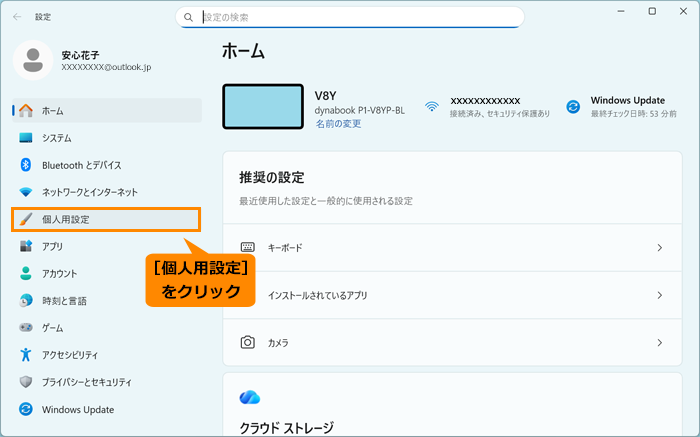Click the Bluetooth icon in sidebar
Image resolution: width=700 pixels, height=437 pixels.
(x=26, y=165)
